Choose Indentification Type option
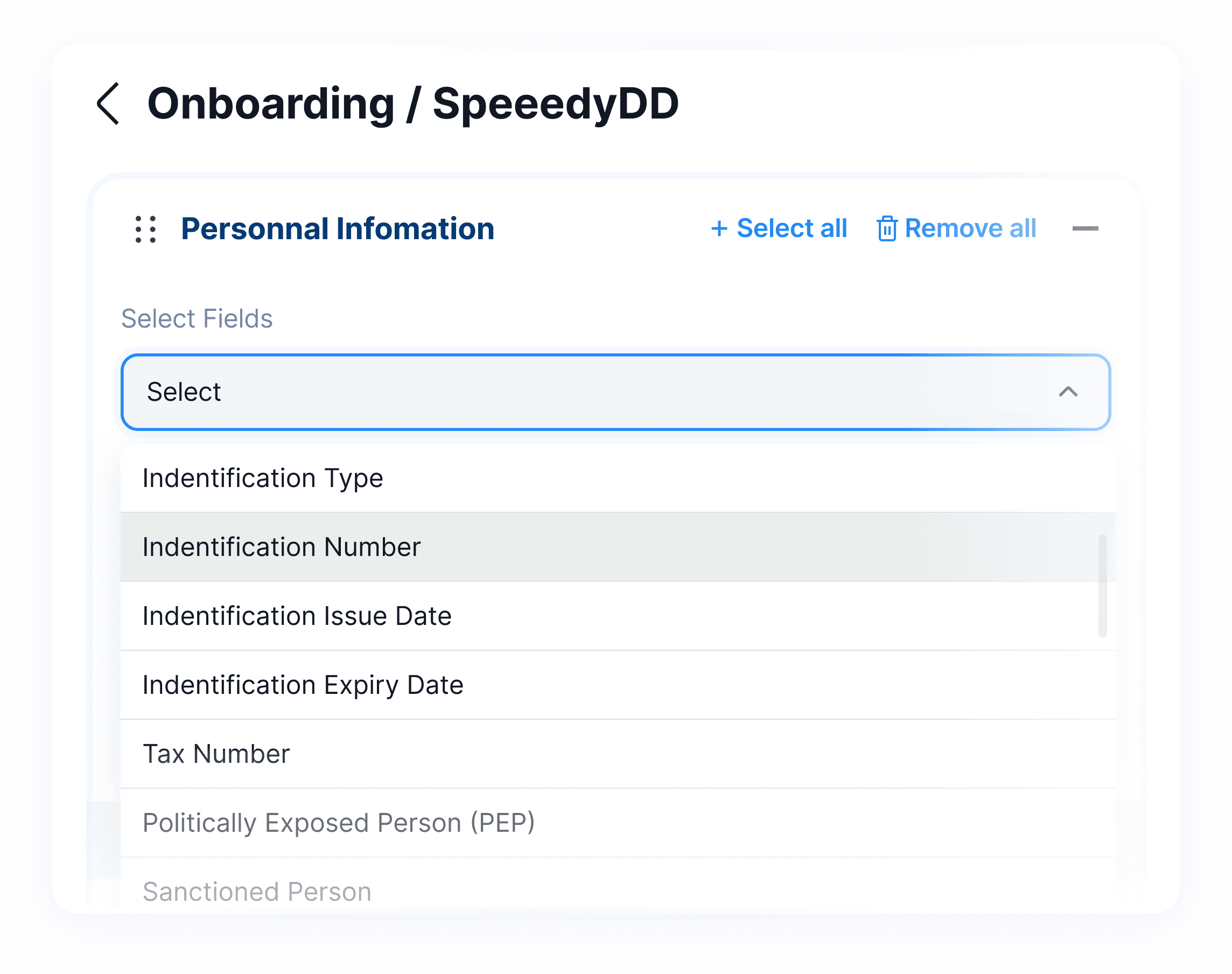 point(263,478)
